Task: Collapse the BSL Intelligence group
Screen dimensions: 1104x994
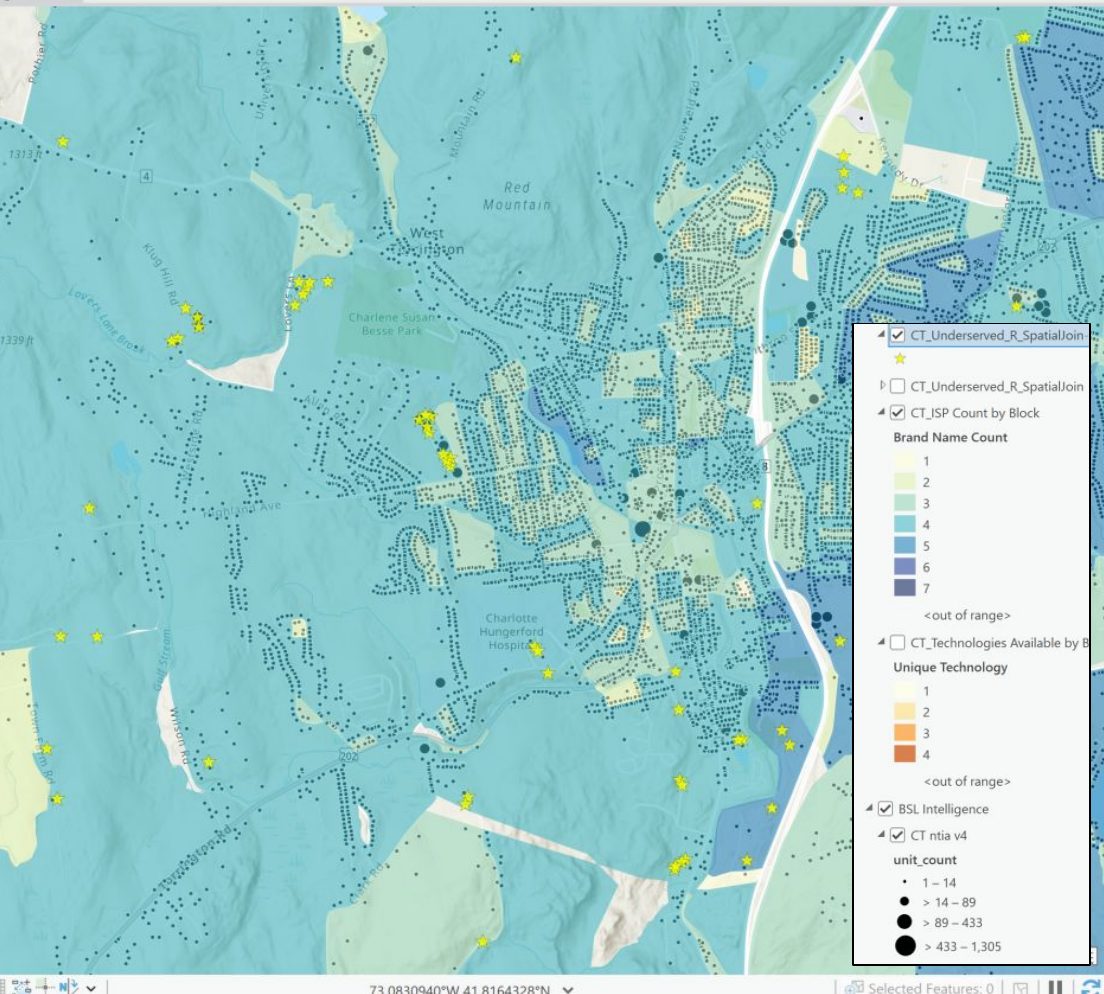Action: (870, 809)
